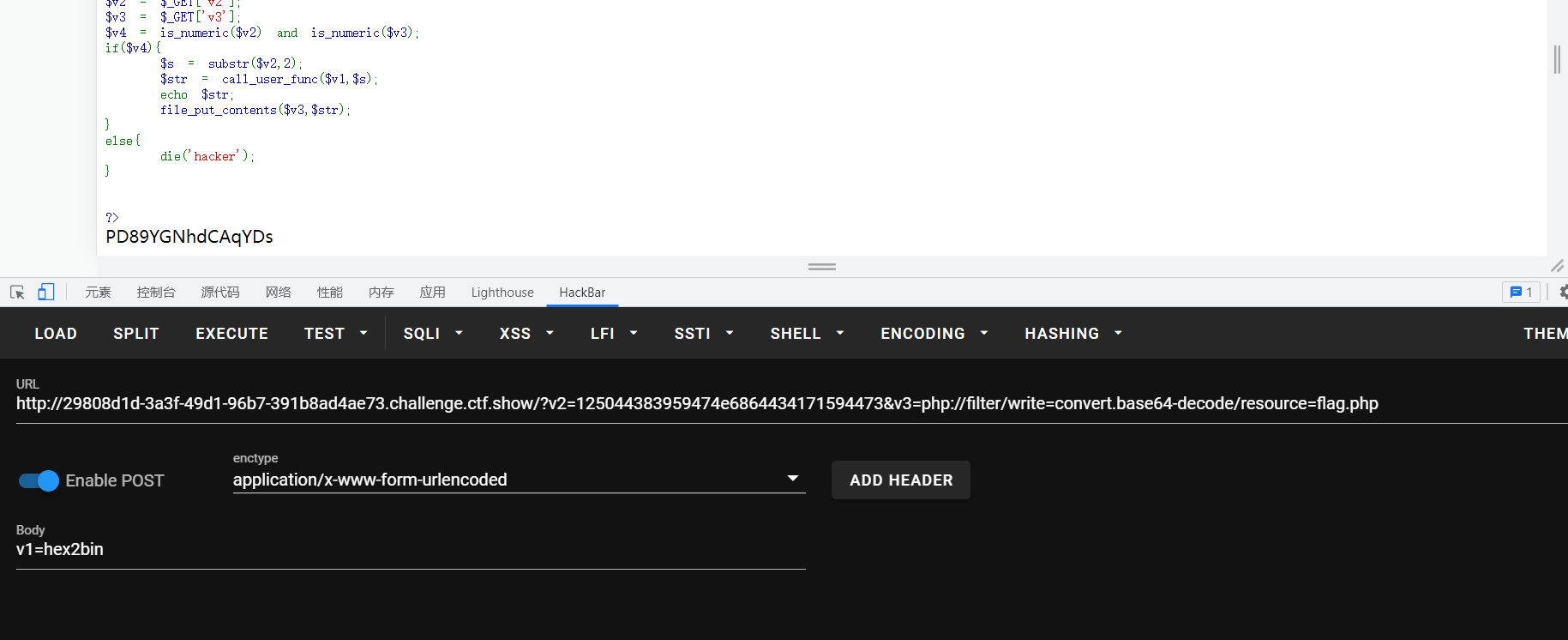Click the call_user_func code line
The height and width of the screenshot is (640, 1568).
click(x=268, y=79)
